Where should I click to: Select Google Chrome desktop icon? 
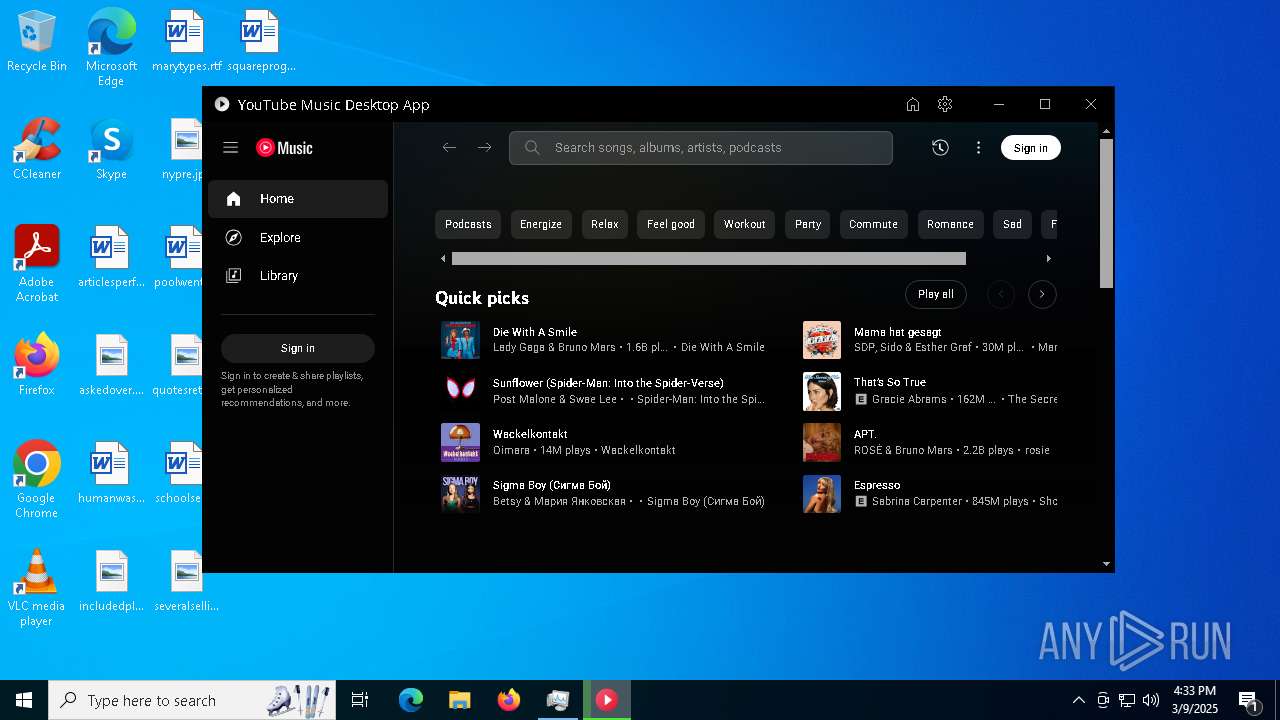pyautogui.click(x=37, y=479)
